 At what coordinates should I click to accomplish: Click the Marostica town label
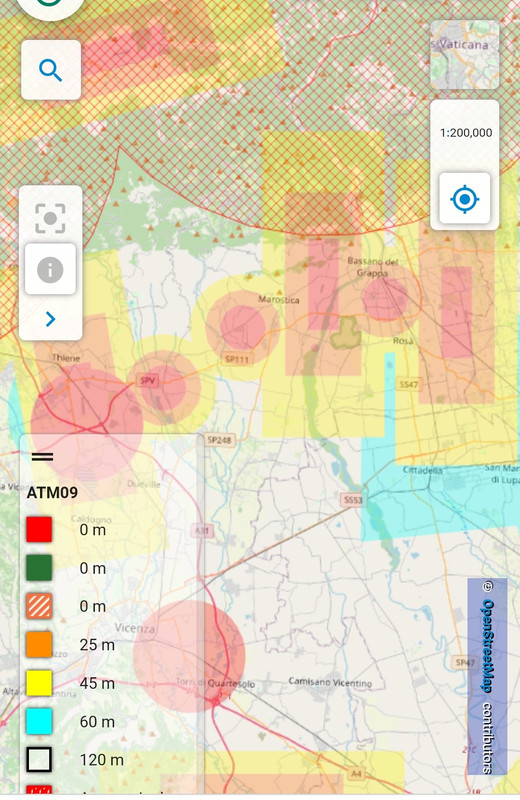pyautogui.click(x=279, y=299)
